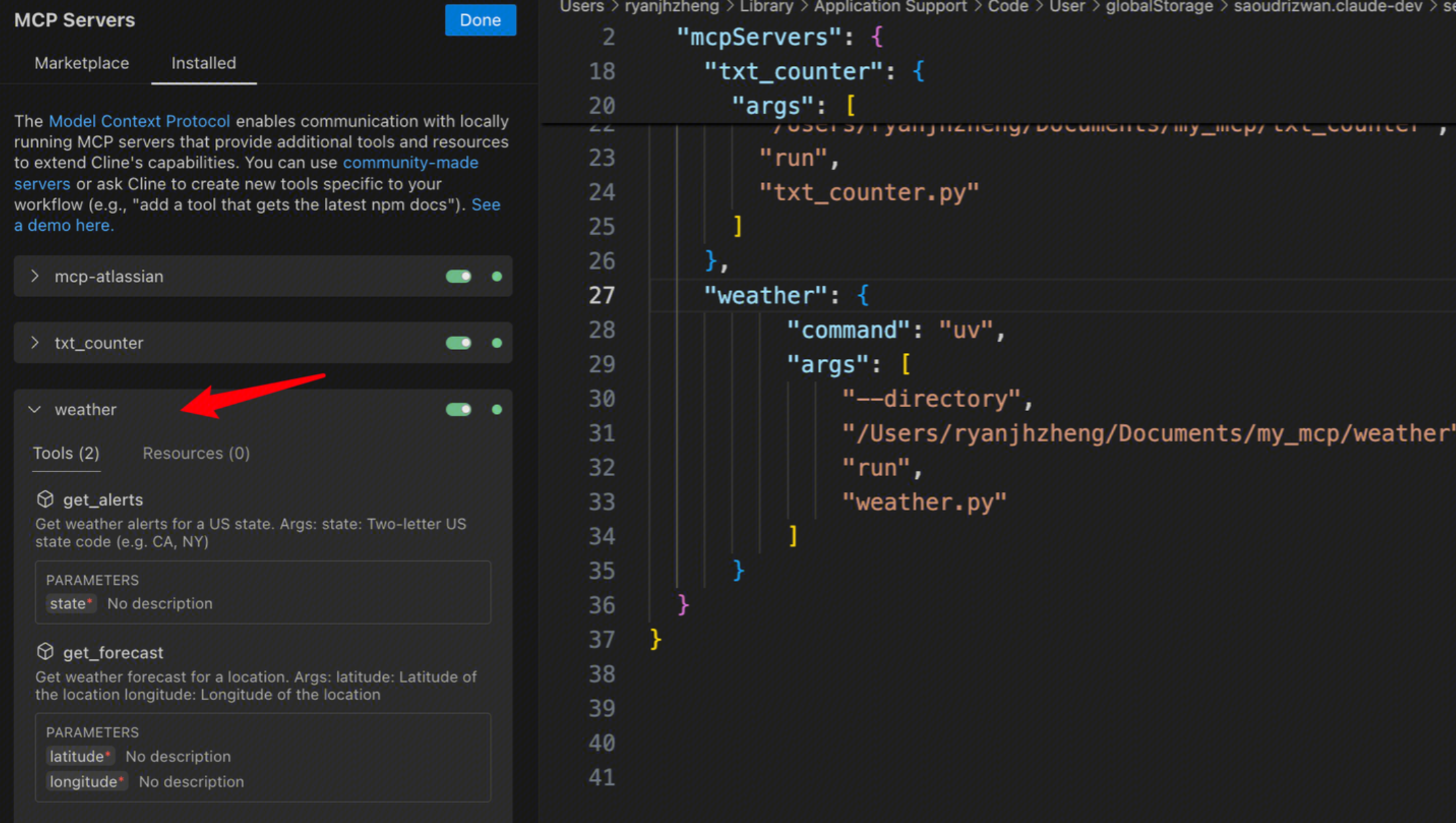Screen dimensions: 1456x823
Task: Open the Resources (0) tab
Action: pyautogui.click(x=196, y=453)
